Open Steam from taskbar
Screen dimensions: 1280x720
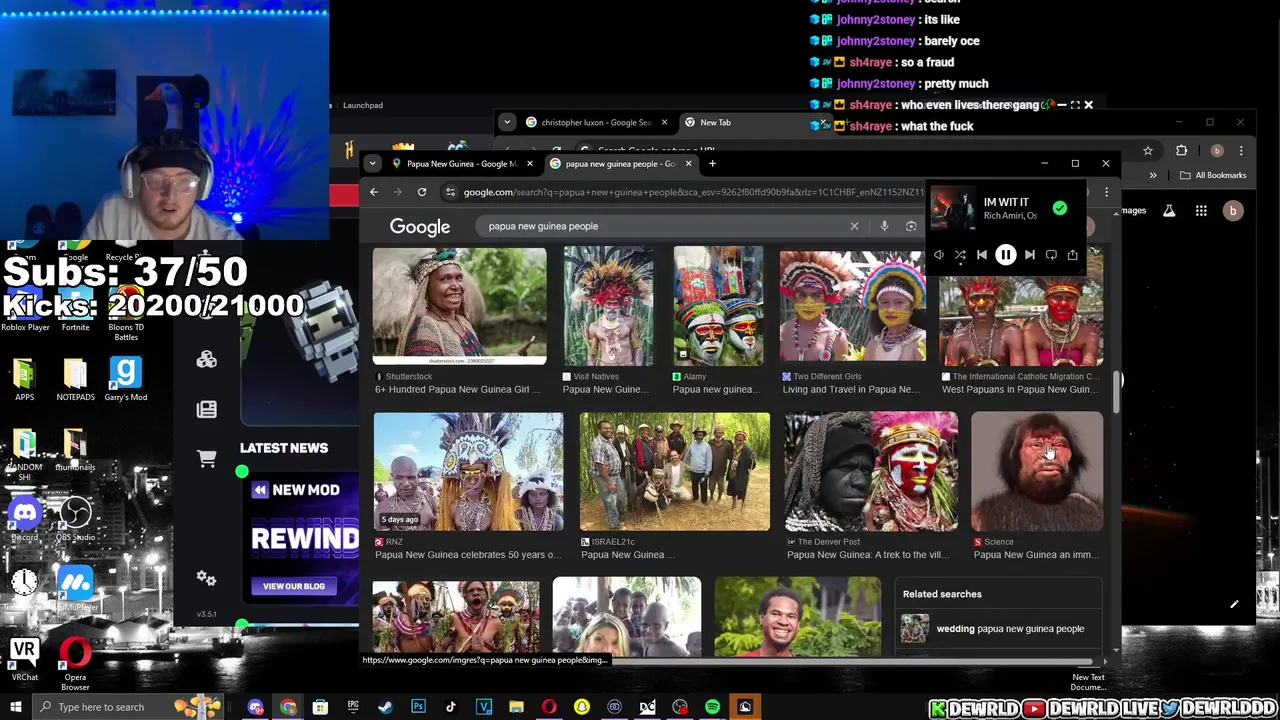(385, 707)
